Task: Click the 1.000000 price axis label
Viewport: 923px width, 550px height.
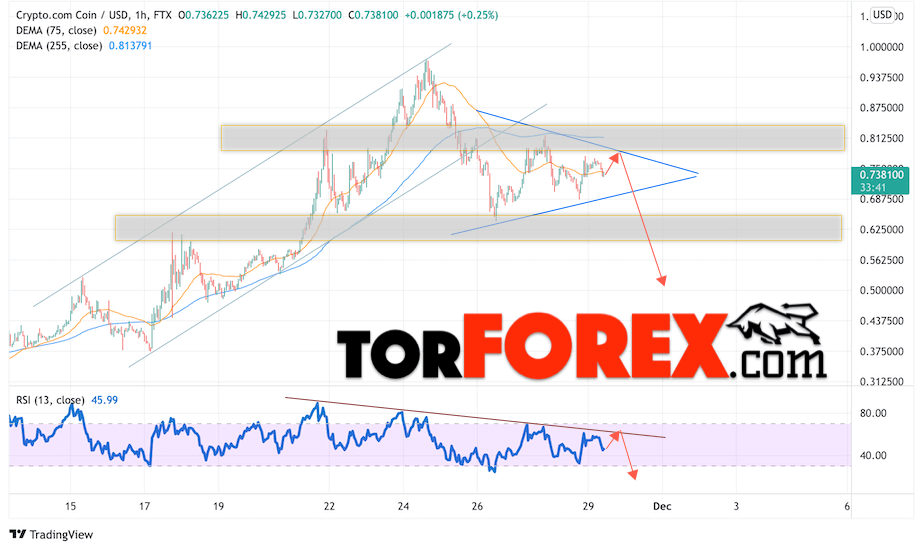Action: click(881, 47)
